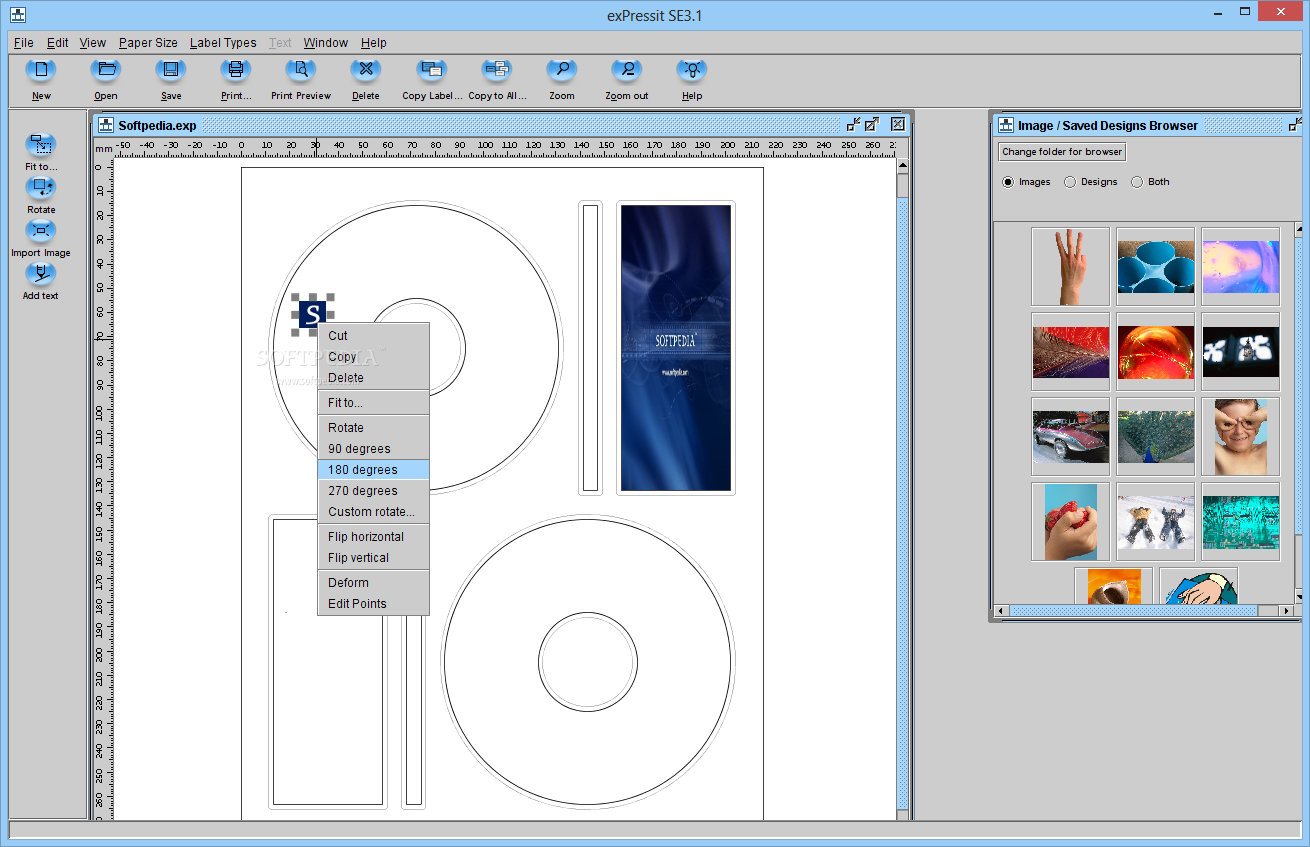Minimize the Softpedia.exp document window
The width and height of the screenshot is (1310, 847).
[853, 124]
